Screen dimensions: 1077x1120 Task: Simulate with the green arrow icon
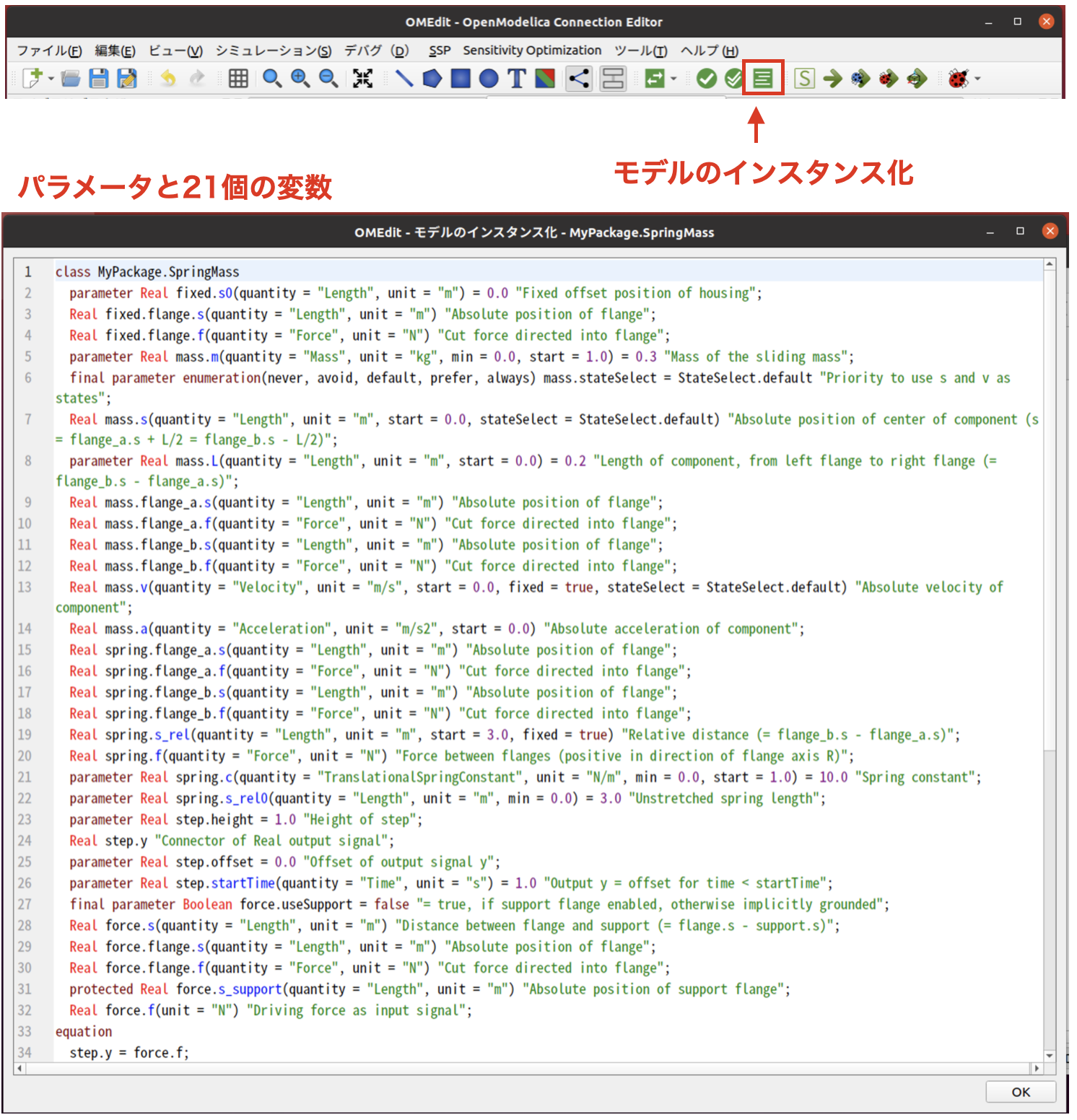pyautogui.click(x=832, y=78)
